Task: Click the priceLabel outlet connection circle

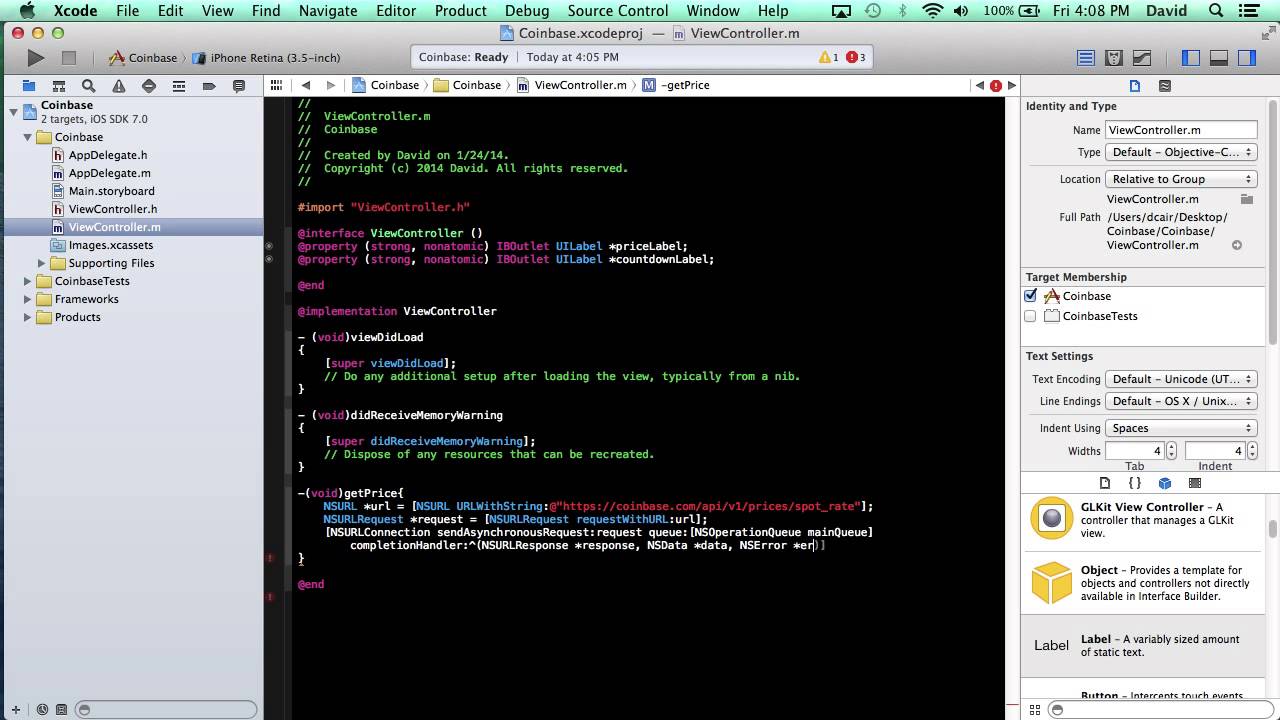Action: coord(269,246)
